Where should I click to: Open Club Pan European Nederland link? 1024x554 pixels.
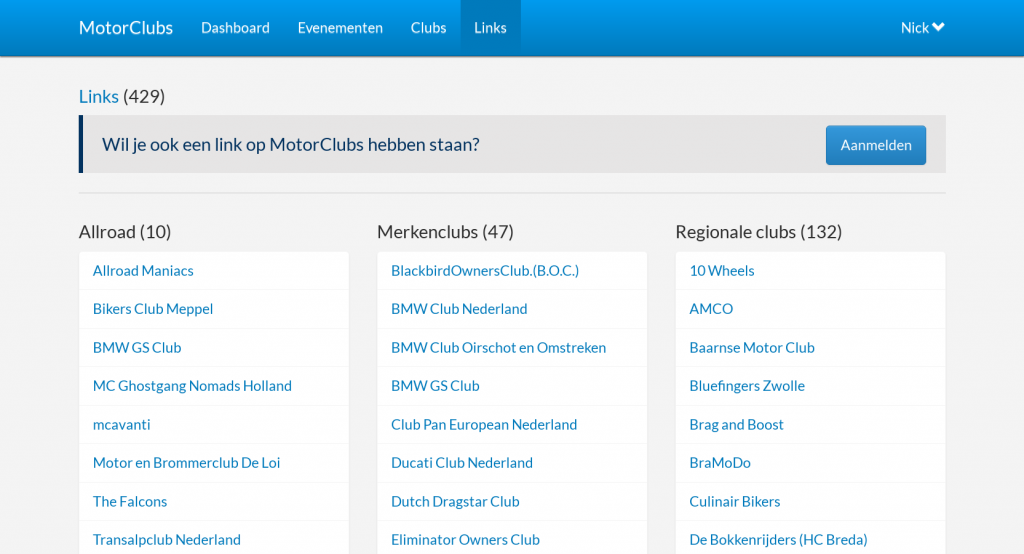coord(484,425)
